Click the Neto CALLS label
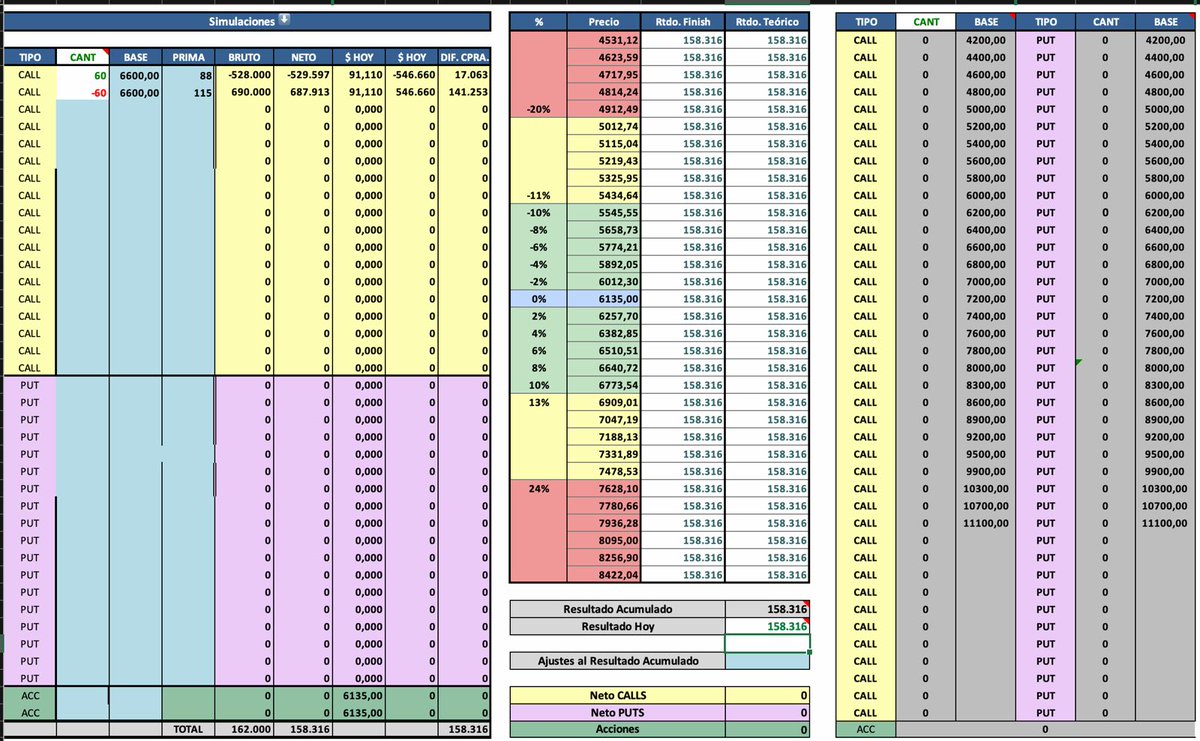 pyautogui.click(x=618, y=695)
